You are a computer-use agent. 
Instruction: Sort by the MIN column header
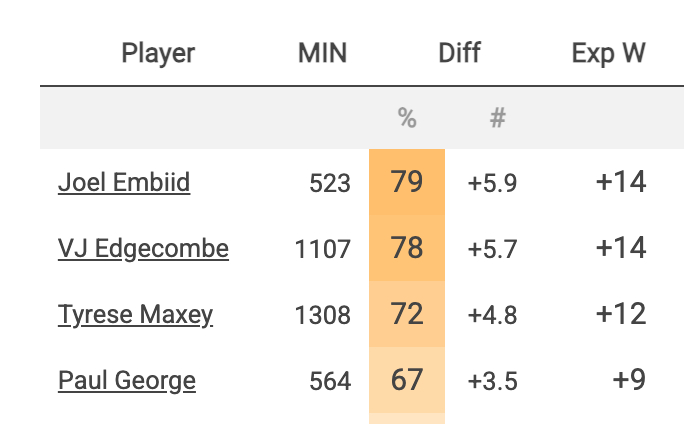(322, 53)
